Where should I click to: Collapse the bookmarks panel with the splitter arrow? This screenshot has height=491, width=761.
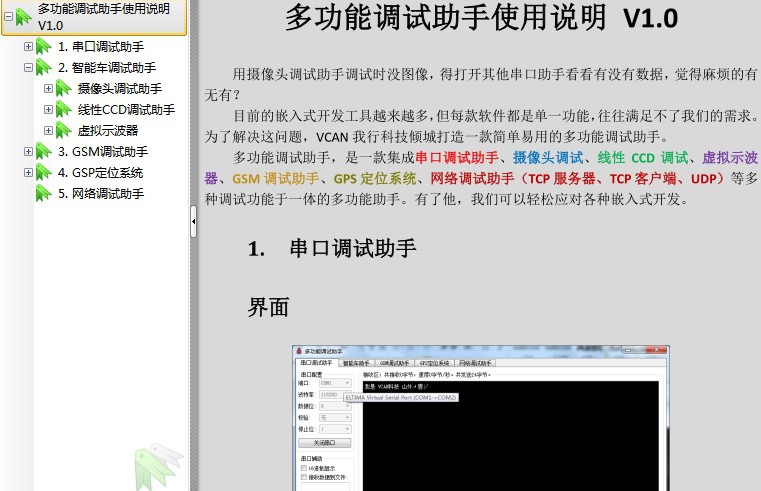[193, 222]
